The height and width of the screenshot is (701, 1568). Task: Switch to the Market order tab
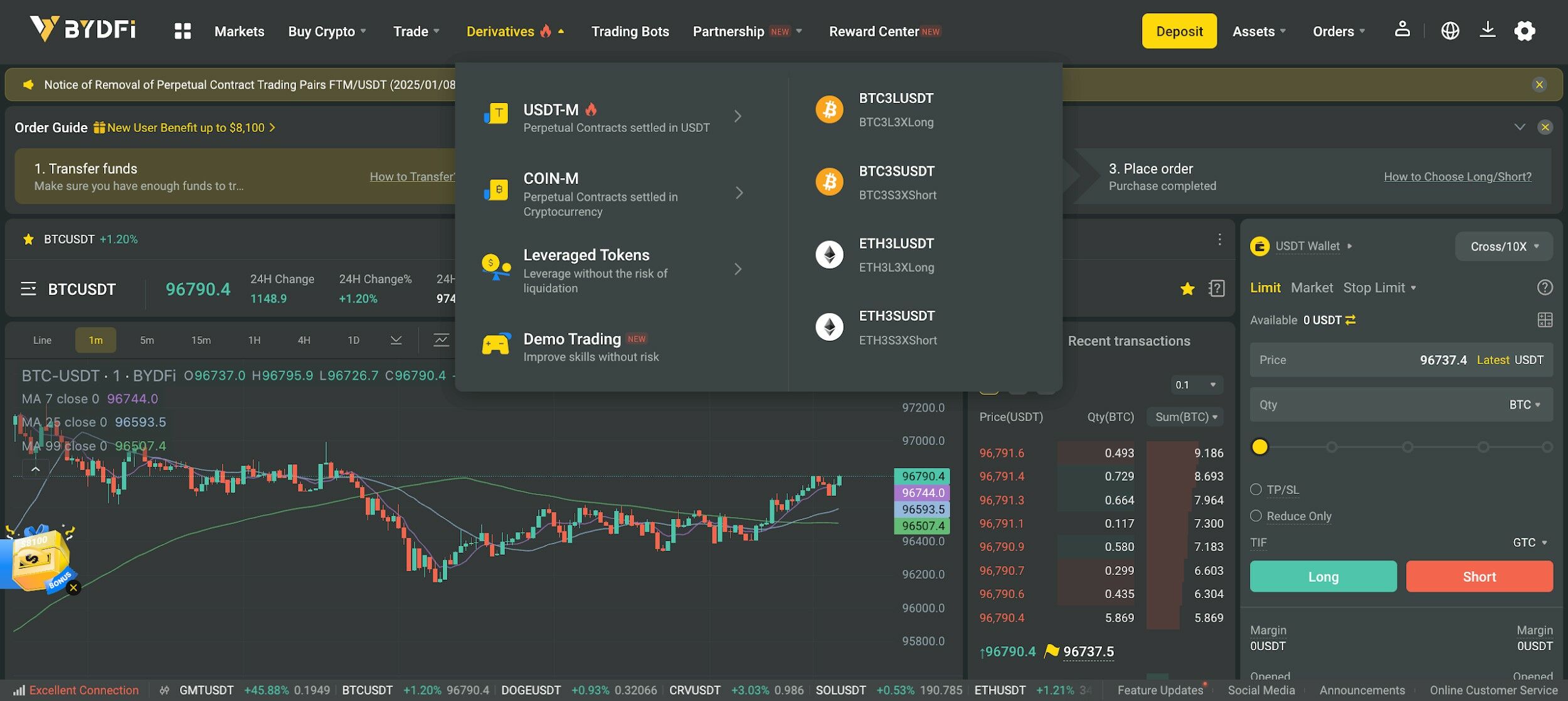pos(1311,287)
